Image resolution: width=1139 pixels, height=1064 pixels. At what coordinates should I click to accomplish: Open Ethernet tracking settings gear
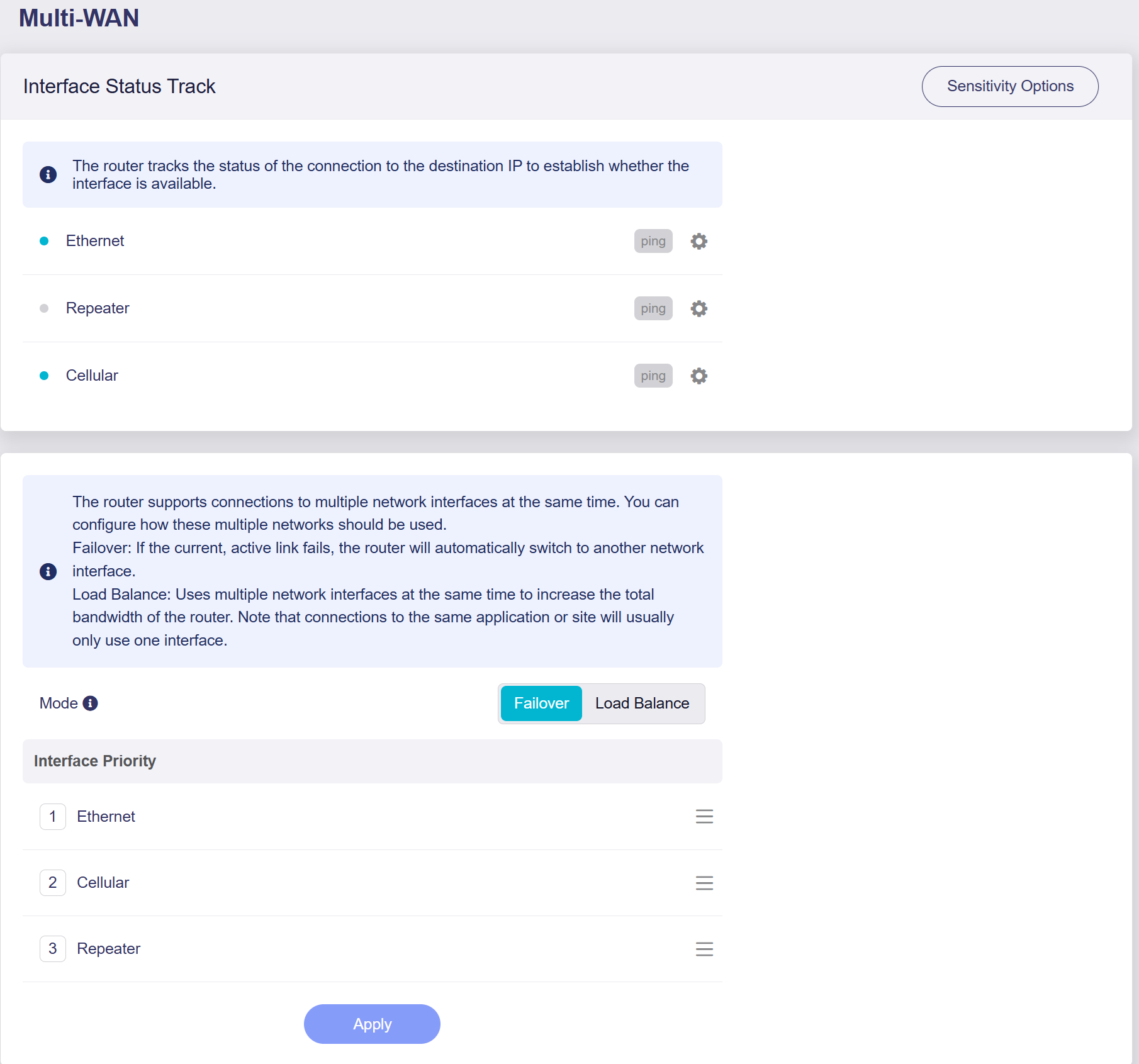(699, 241)
